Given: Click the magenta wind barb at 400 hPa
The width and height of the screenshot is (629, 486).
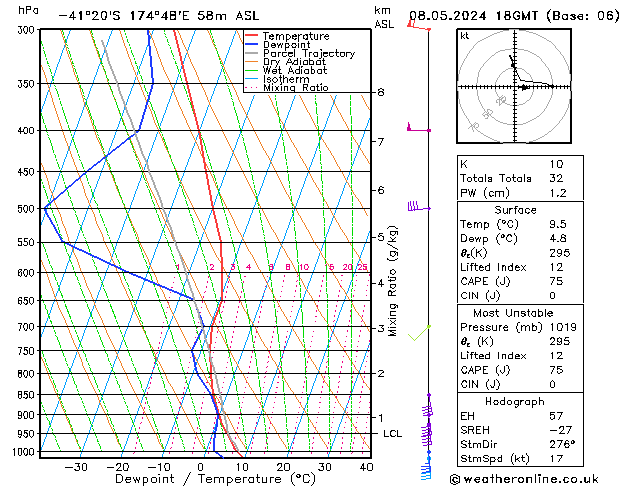Looking at the screenshot, I should click(x=419, y=128).
